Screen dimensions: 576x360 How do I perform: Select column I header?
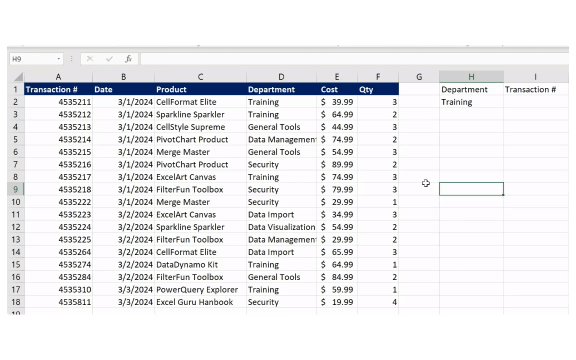tap(536, 77)
